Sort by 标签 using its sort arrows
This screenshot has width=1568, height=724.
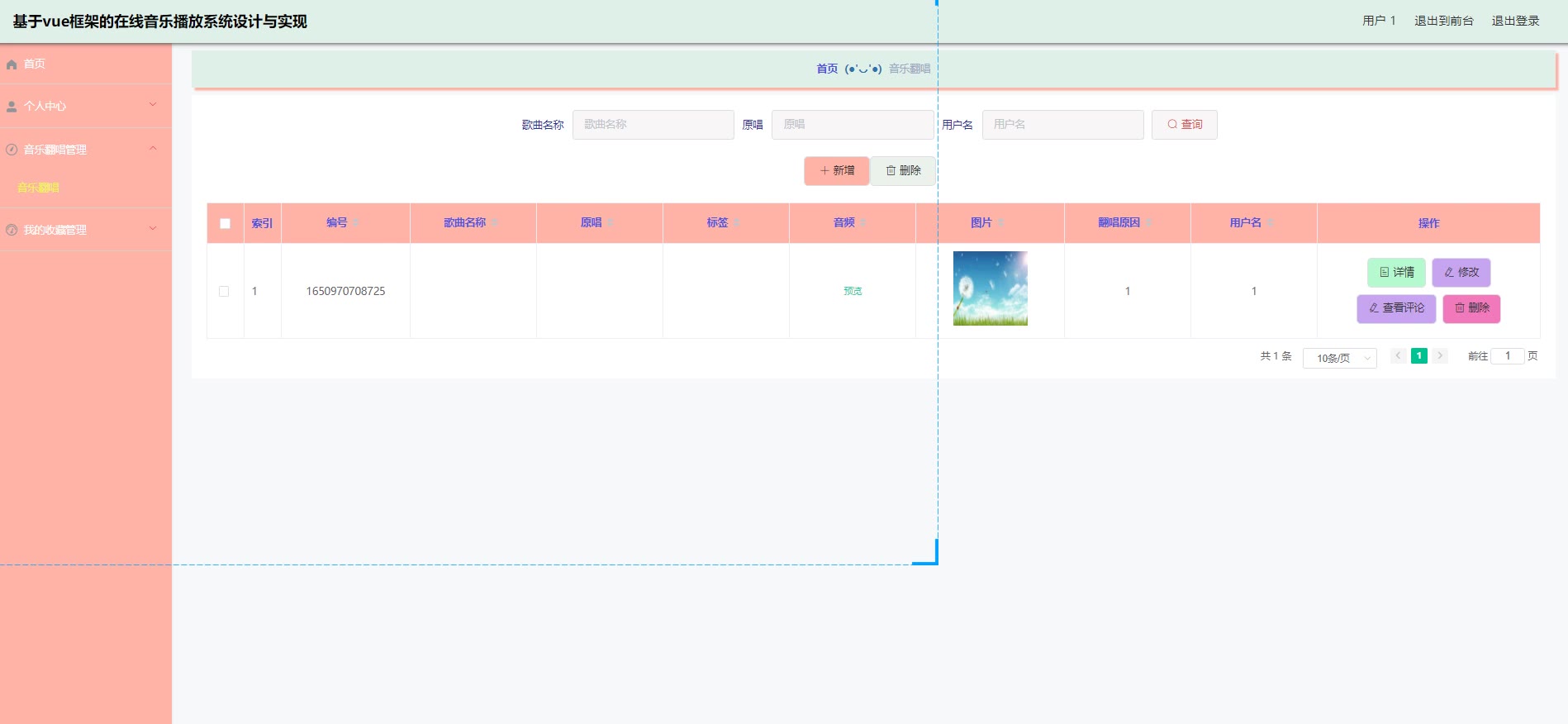click(x=737, y=223)
